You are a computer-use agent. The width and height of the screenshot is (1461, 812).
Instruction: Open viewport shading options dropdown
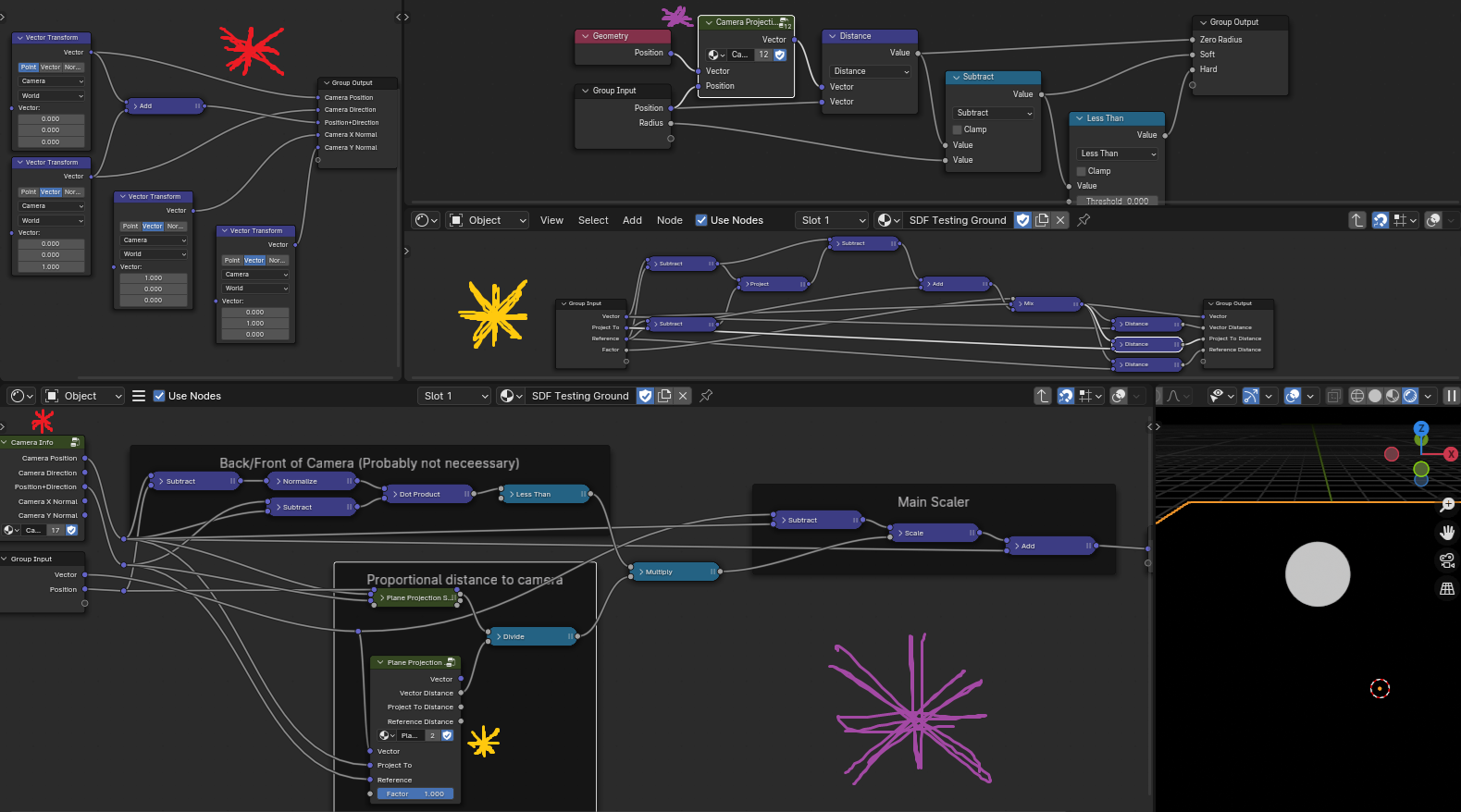point(1429,396)
